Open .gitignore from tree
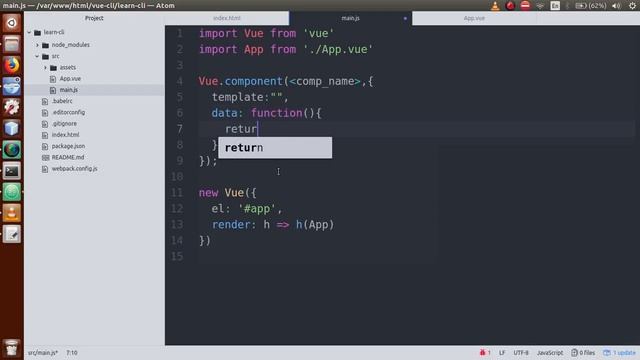The width and height of the screenshot is (640, 360). (64, 124)
